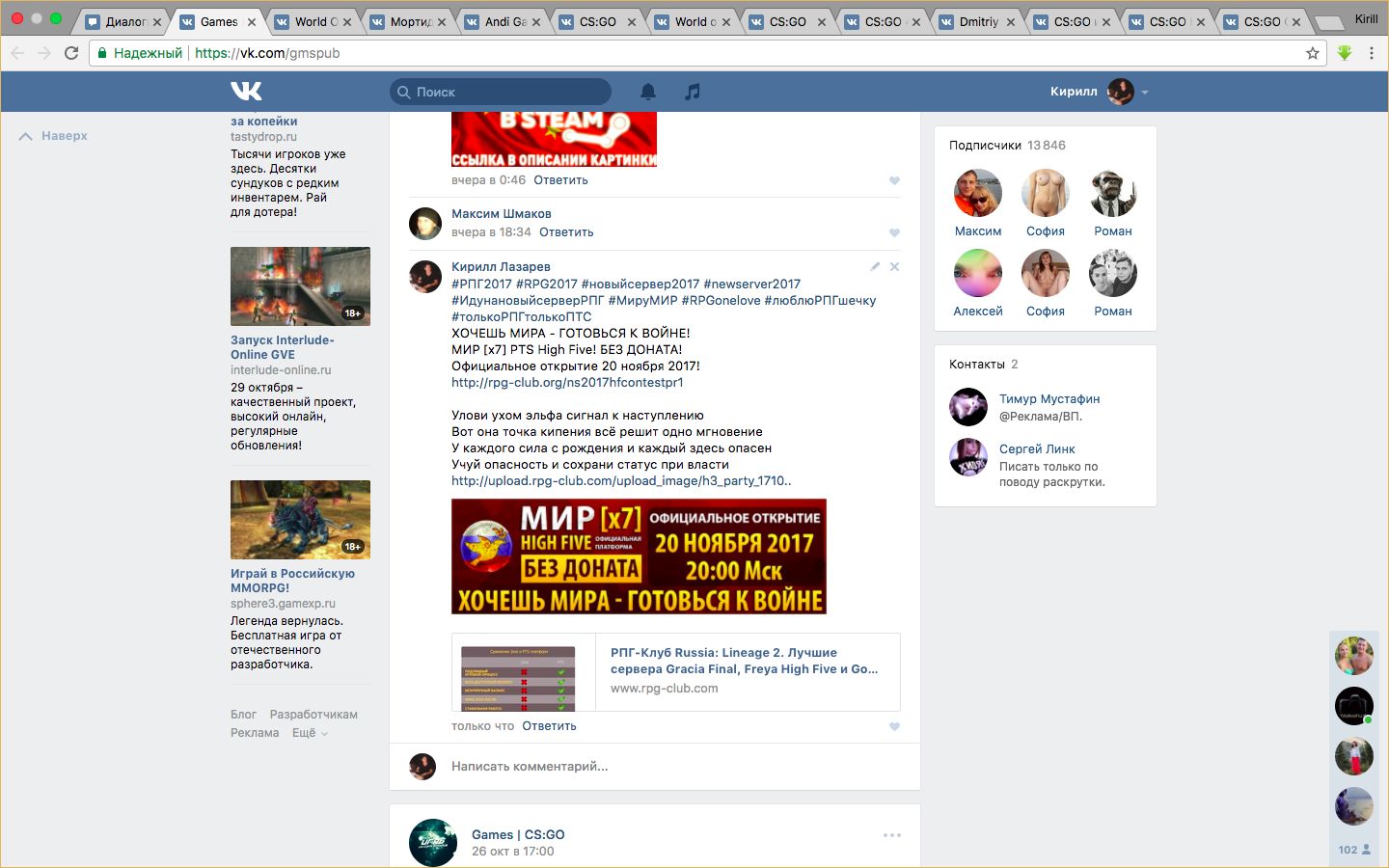Image resolution: width=1389 pixels, height=868 pixels.
Task: Open subscriber Роман's avatar with monkey picture
Action: [x=1113, y=193]
